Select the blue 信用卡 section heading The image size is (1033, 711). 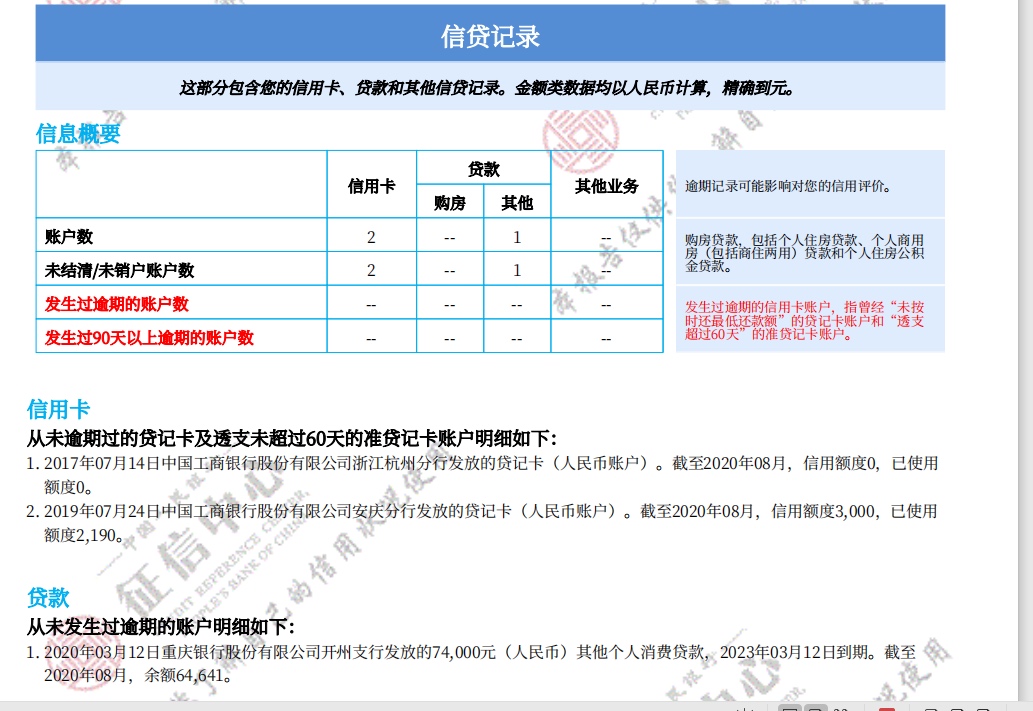pyautogui.click(x=58, y=409)
